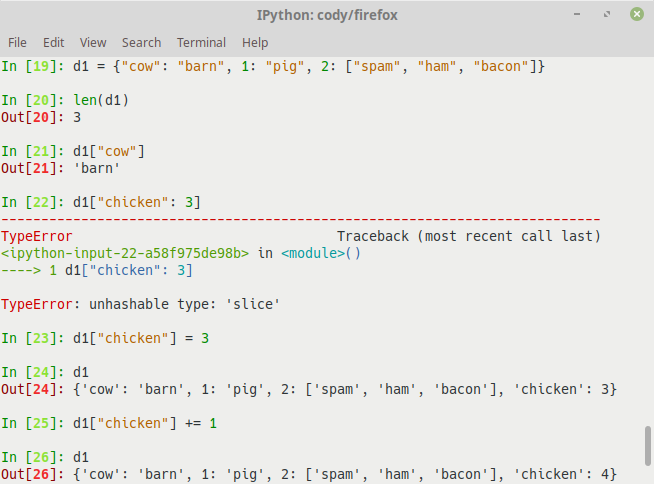This screenshot has height=484, width=654.
Task: Click 'Traceback (most recent call last)' text
Action: [x=469, y=236]
